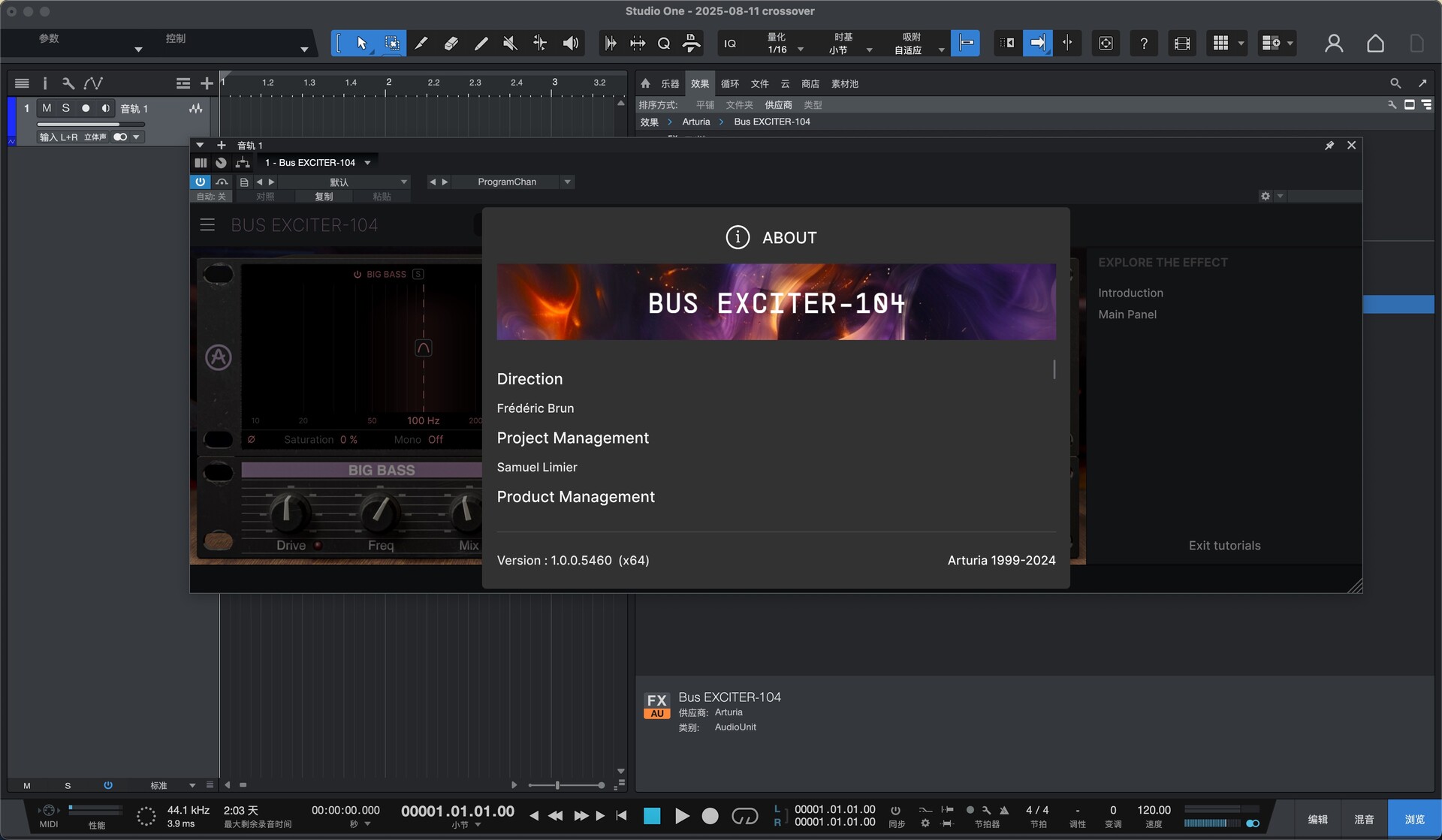The image size is (1442, 840).
Task: Sort browser by 类型
Action: (x=813, y=105)
